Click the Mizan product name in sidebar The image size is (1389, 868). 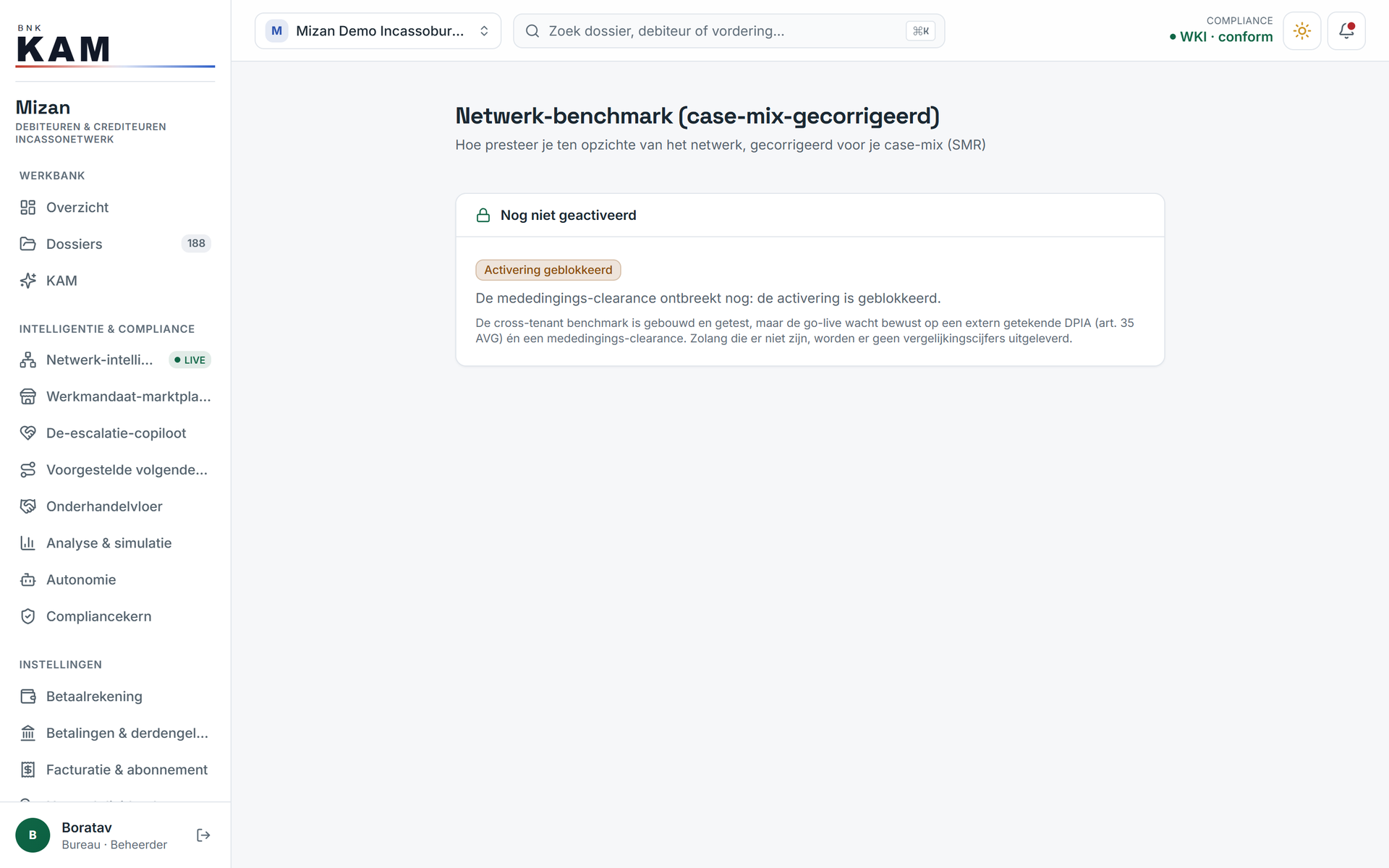pos(43,108)
